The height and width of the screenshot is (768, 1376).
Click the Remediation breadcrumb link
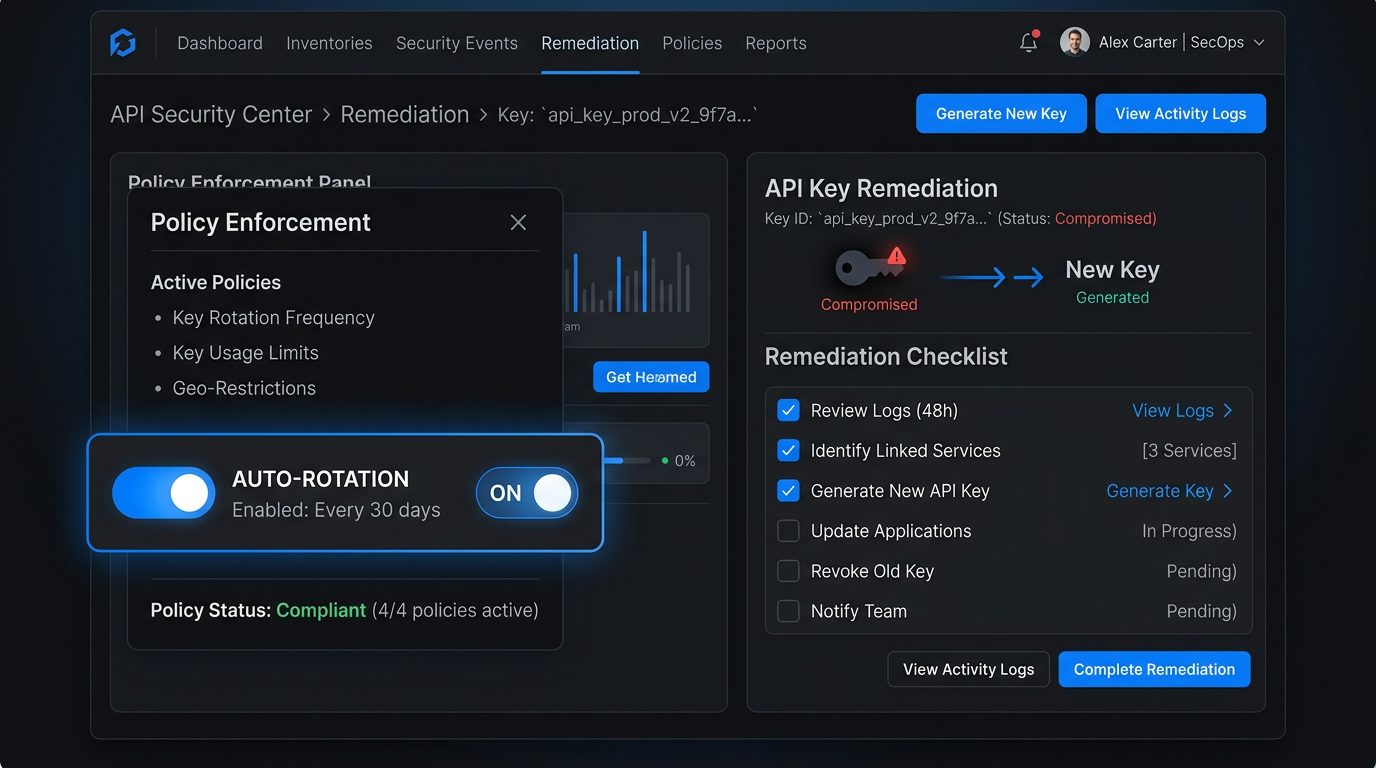[405, 115]
